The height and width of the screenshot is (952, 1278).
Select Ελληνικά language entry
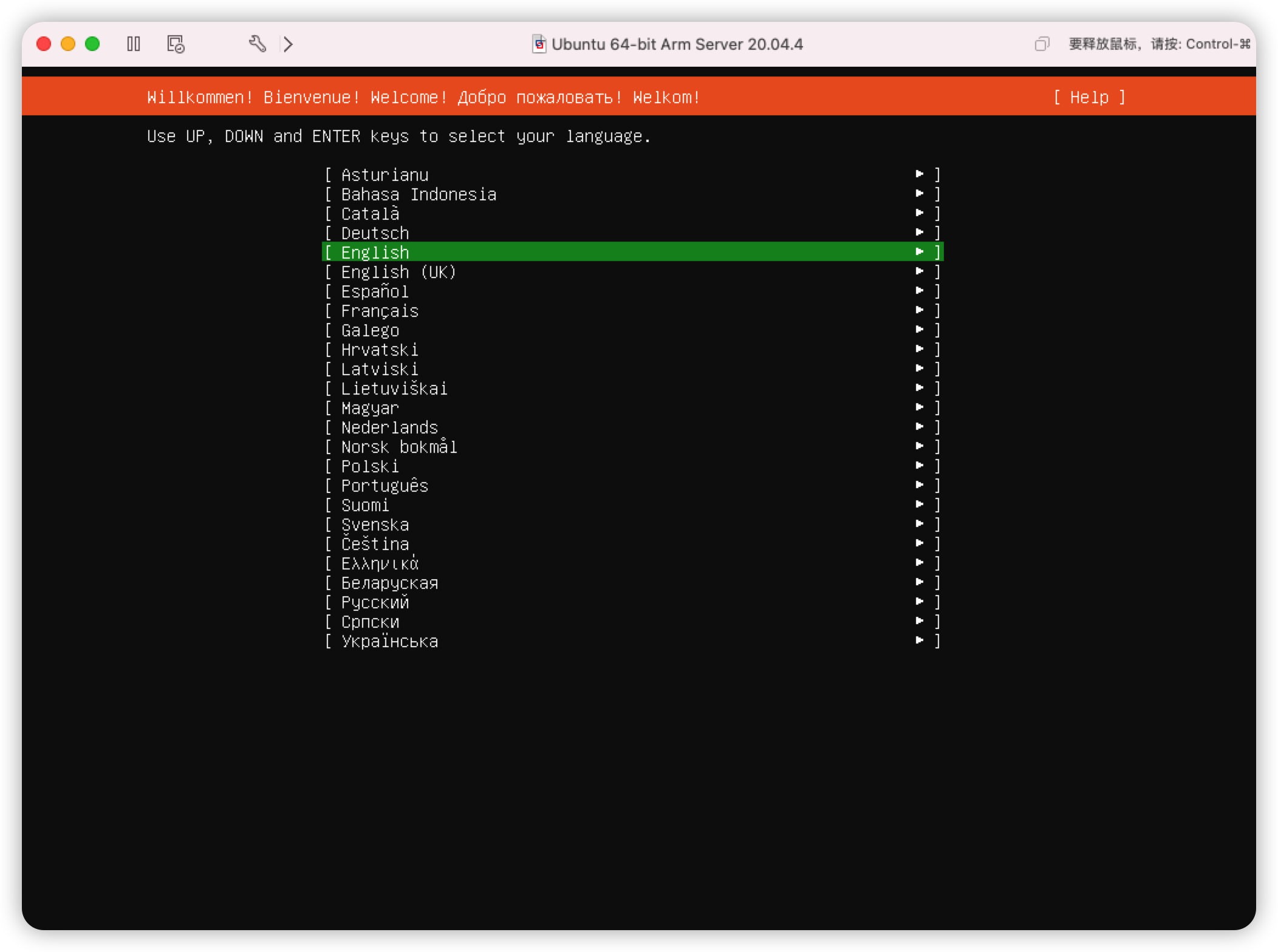coord(632,563)
